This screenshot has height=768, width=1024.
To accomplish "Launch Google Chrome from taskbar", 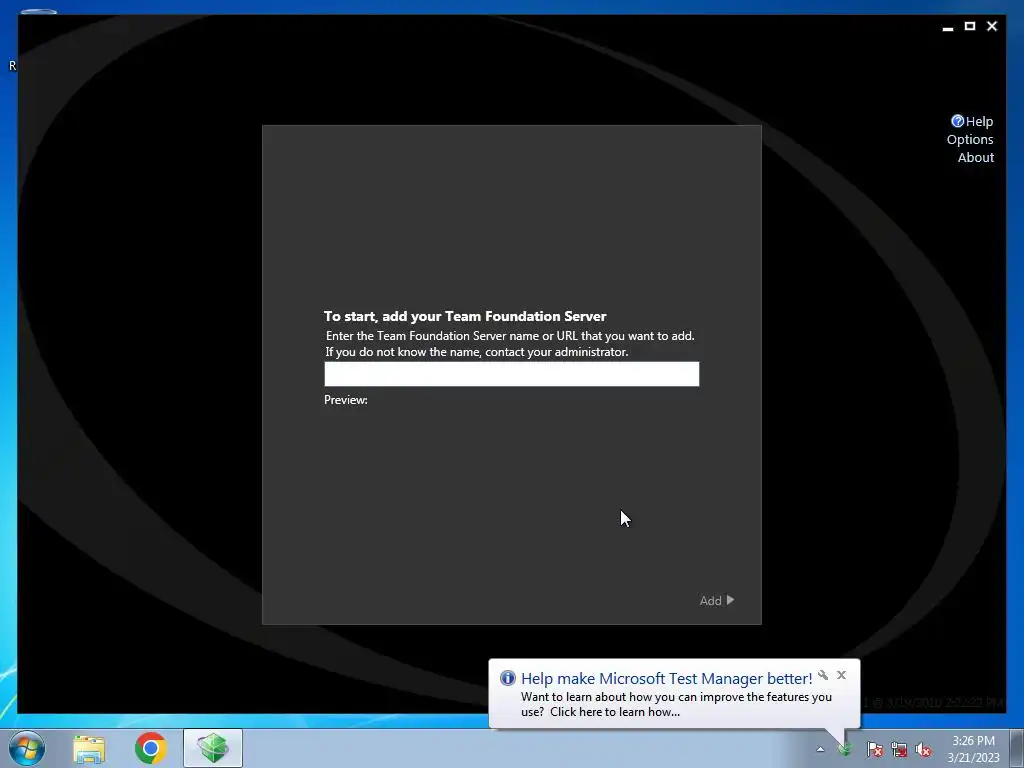I will click(151, 748).
